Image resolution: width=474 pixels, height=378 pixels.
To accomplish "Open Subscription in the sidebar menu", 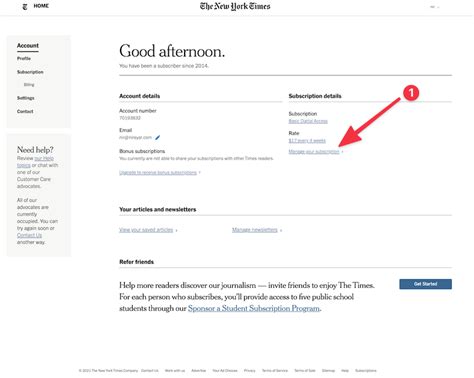I will 30,72.
